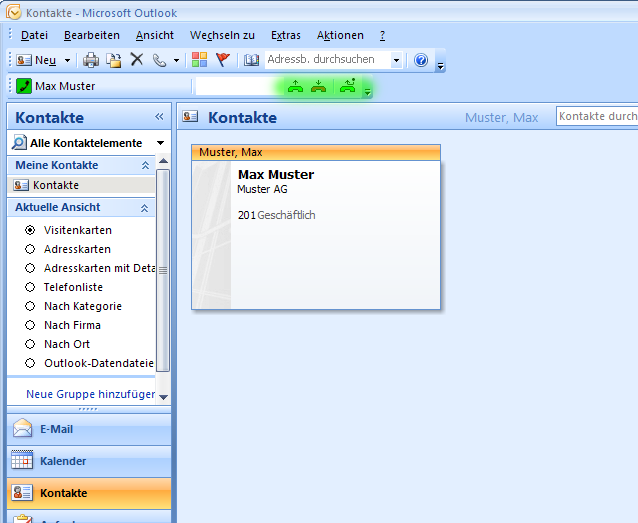The height and width of the screenshot is (523, 638).
Task: Click the scroll down arrow in navigation pane
Action: [163, 397]
